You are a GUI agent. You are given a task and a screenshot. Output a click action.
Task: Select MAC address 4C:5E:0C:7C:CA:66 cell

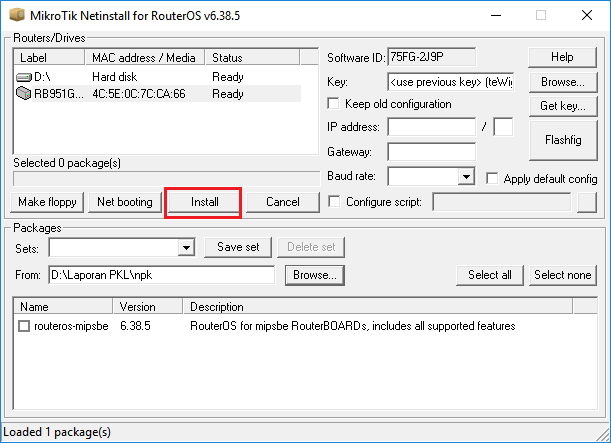coord(139,94)
